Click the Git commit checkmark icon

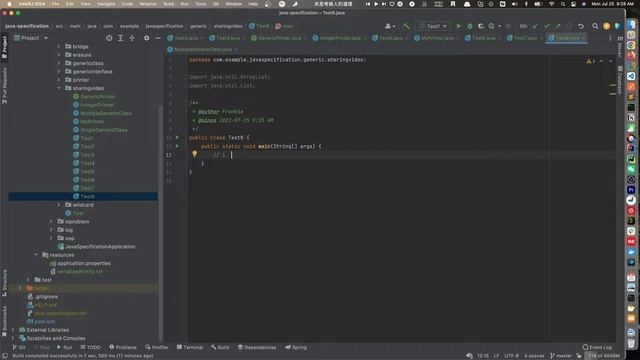pyautogui.click(x=547, y=26)
